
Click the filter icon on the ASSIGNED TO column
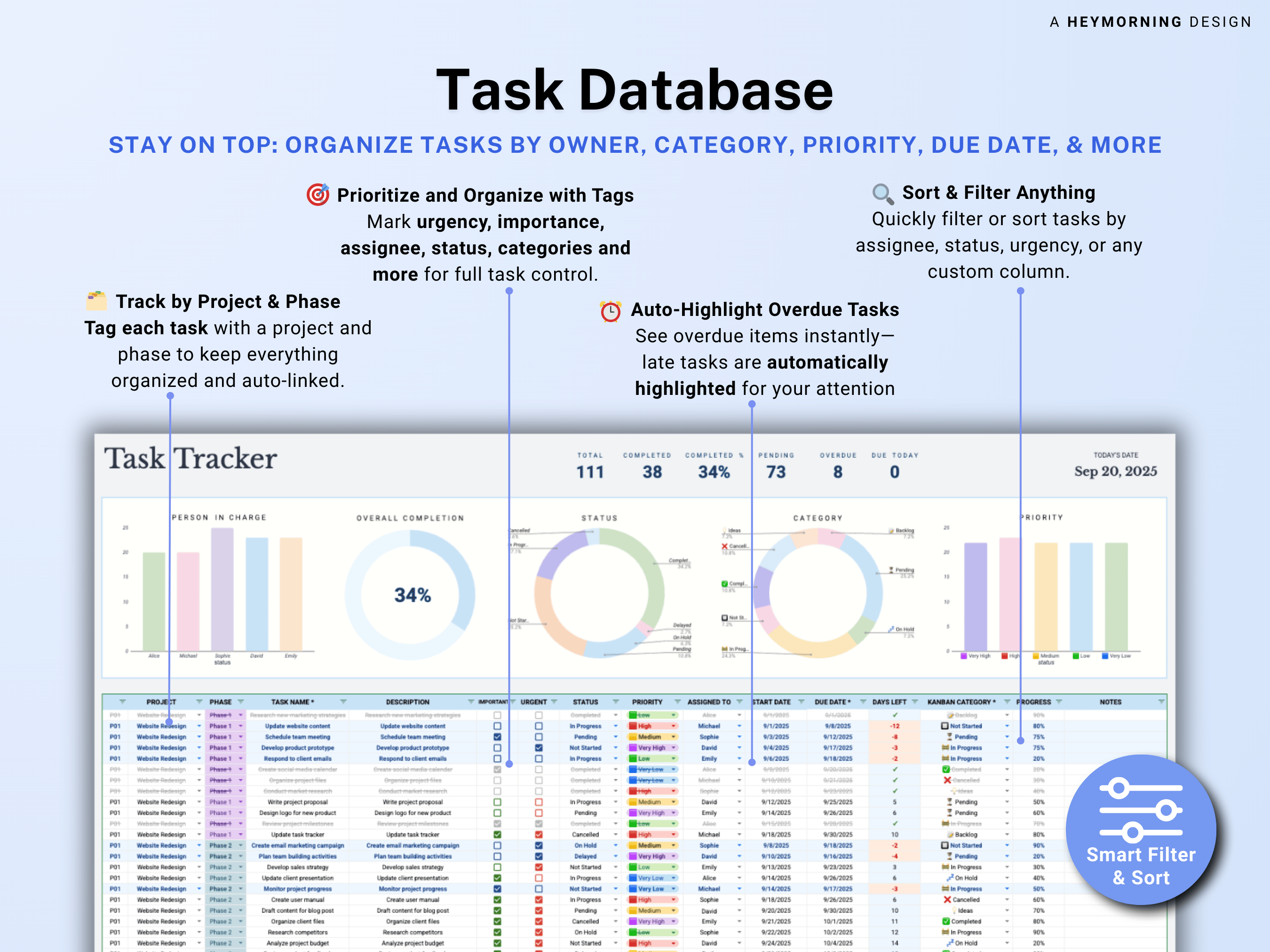(739, 702)
